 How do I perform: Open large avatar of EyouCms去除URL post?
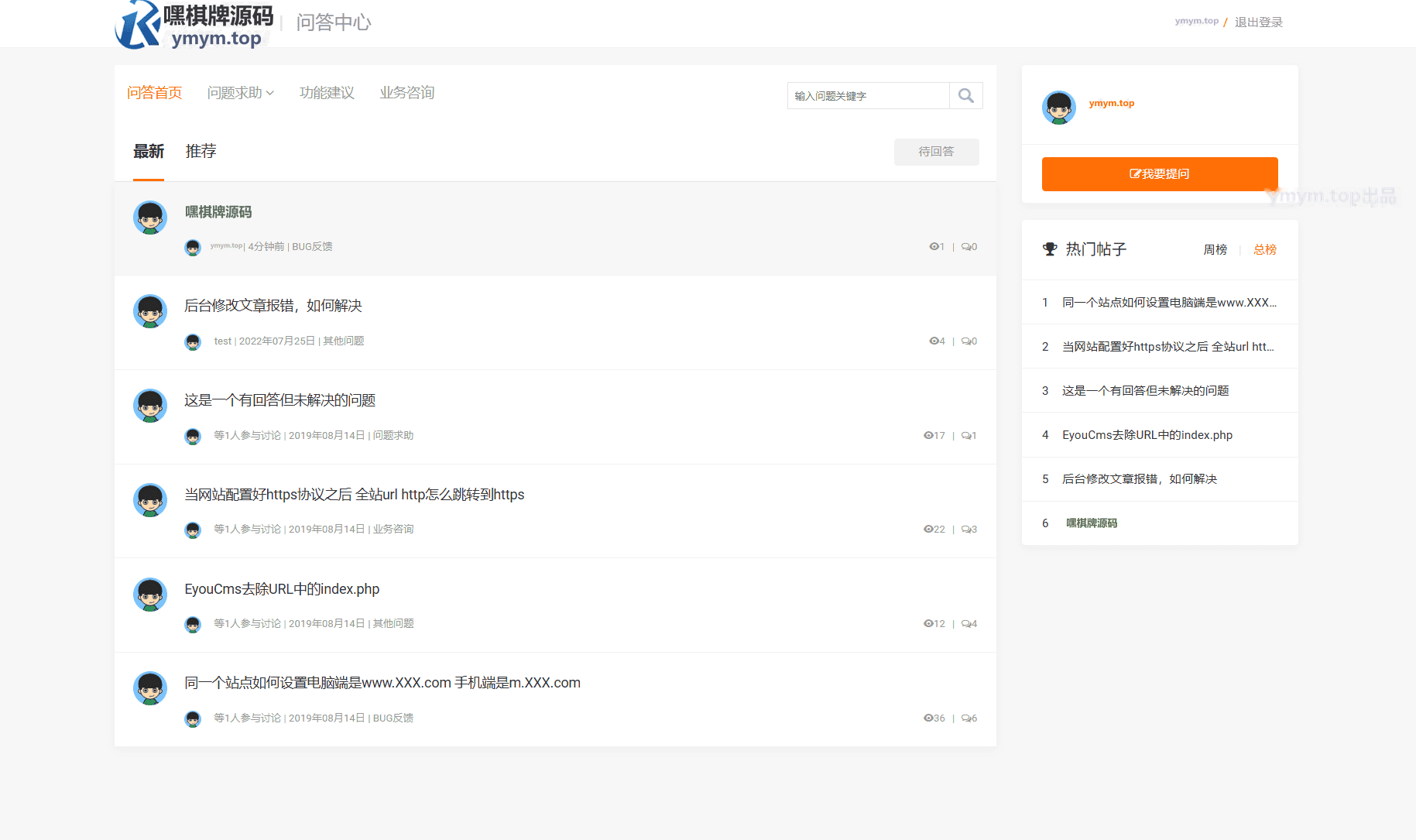click(x=150, y=595)
